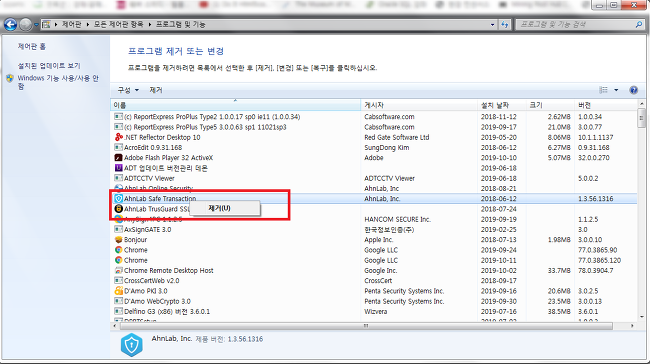Click the Chrome icon dated 2019-10-11
Image resolution: width=650 pixels, height=364 pixels.
tap(119, 260)
